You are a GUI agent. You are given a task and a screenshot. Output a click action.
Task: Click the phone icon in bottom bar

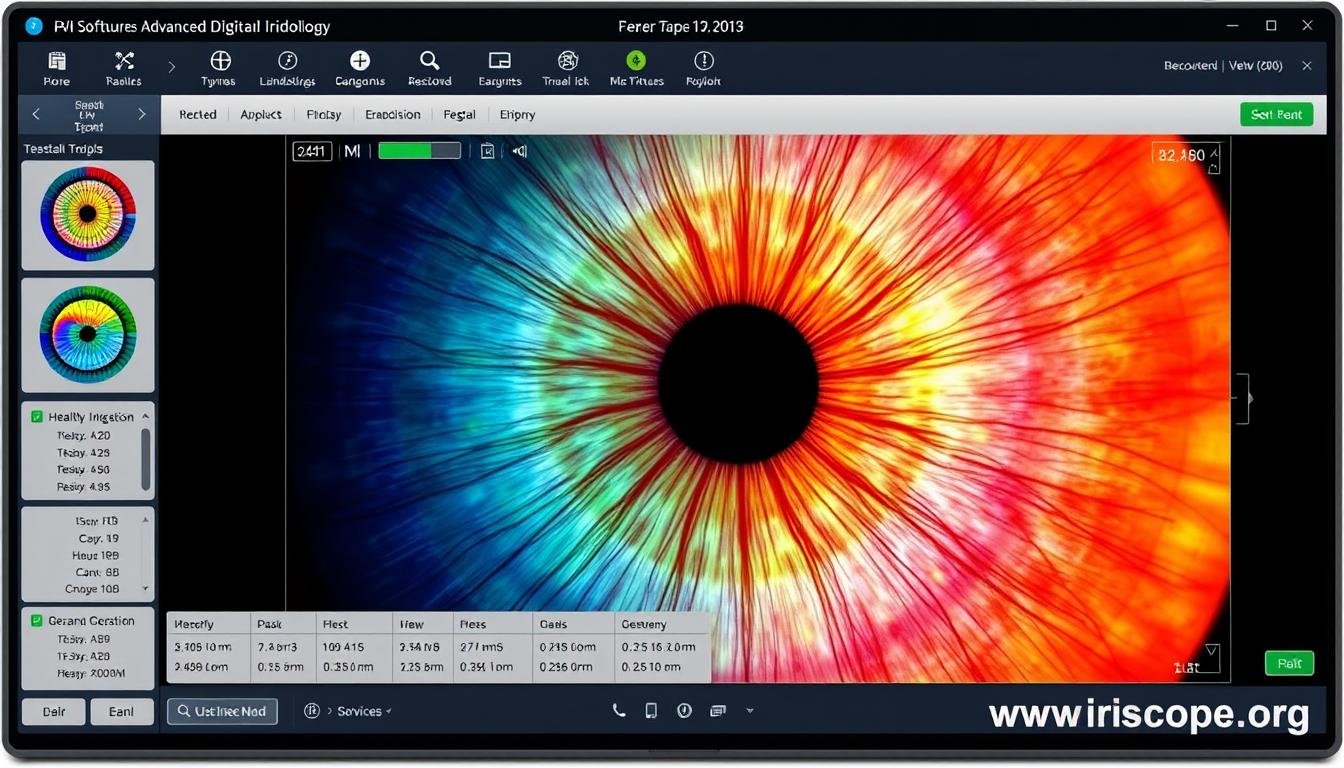619,711
